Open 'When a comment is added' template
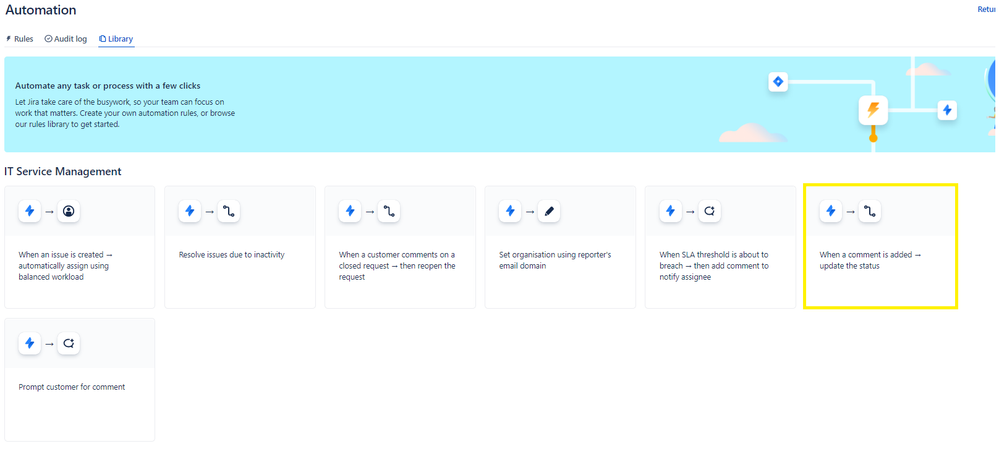 tap(880, 247)
